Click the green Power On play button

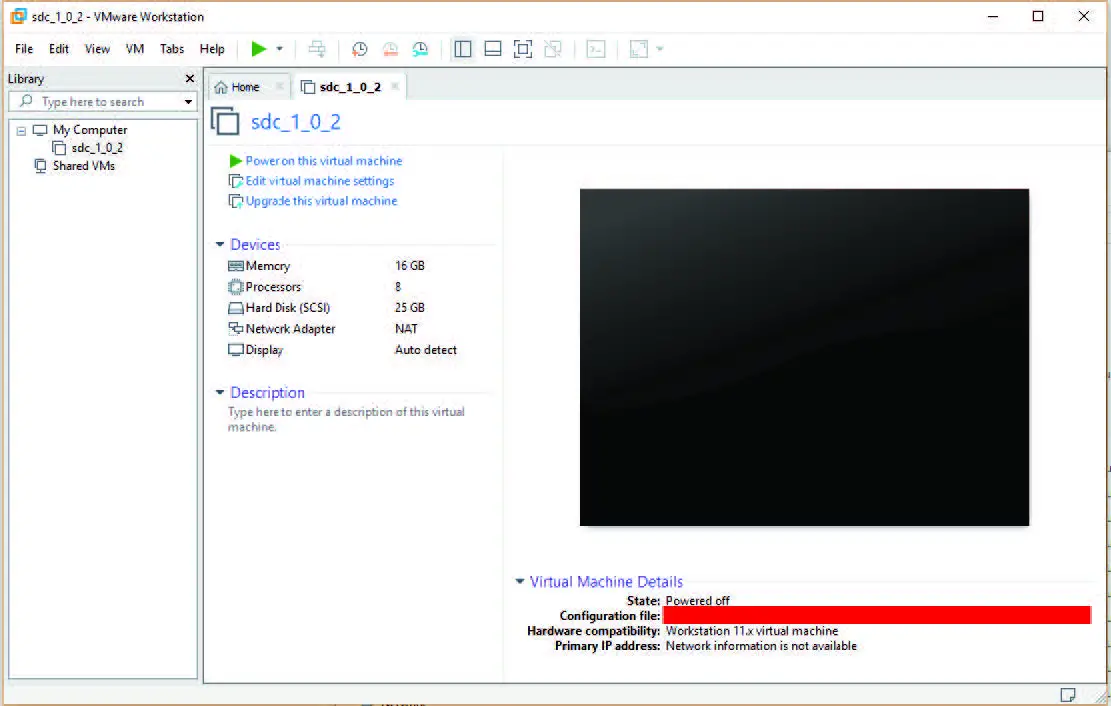coord(258,49)
